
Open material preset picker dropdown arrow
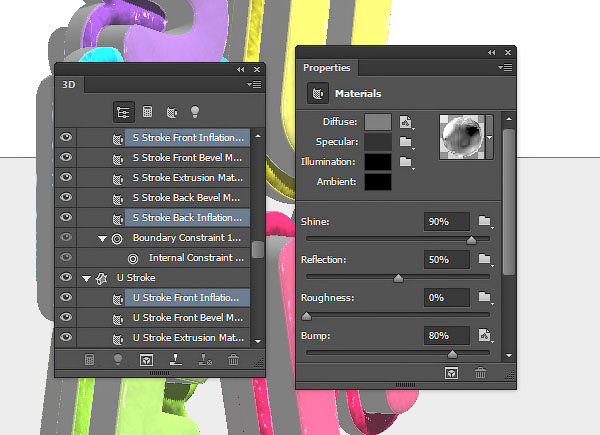coord(489,137)
